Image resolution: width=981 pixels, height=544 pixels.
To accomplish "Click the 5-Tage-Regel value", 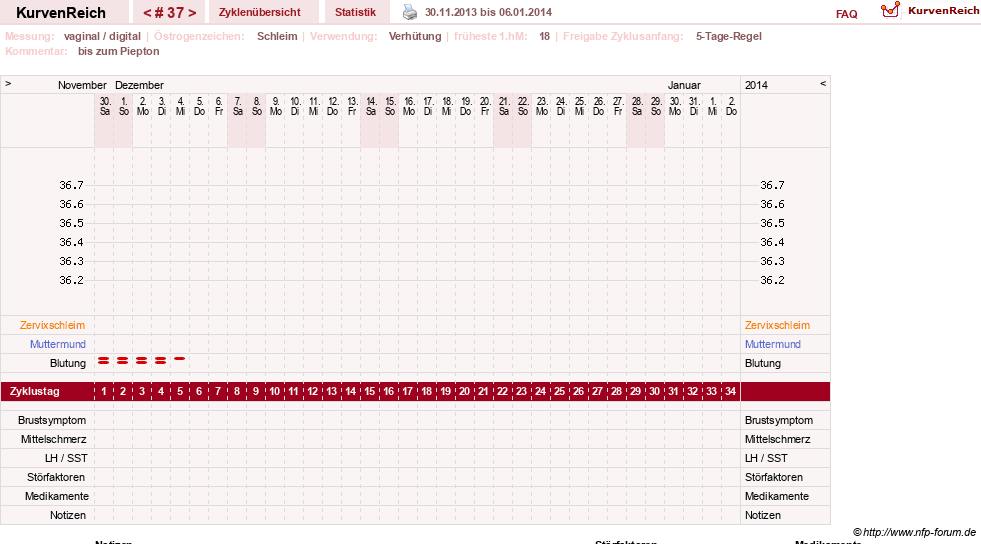I will pos(729,36).
